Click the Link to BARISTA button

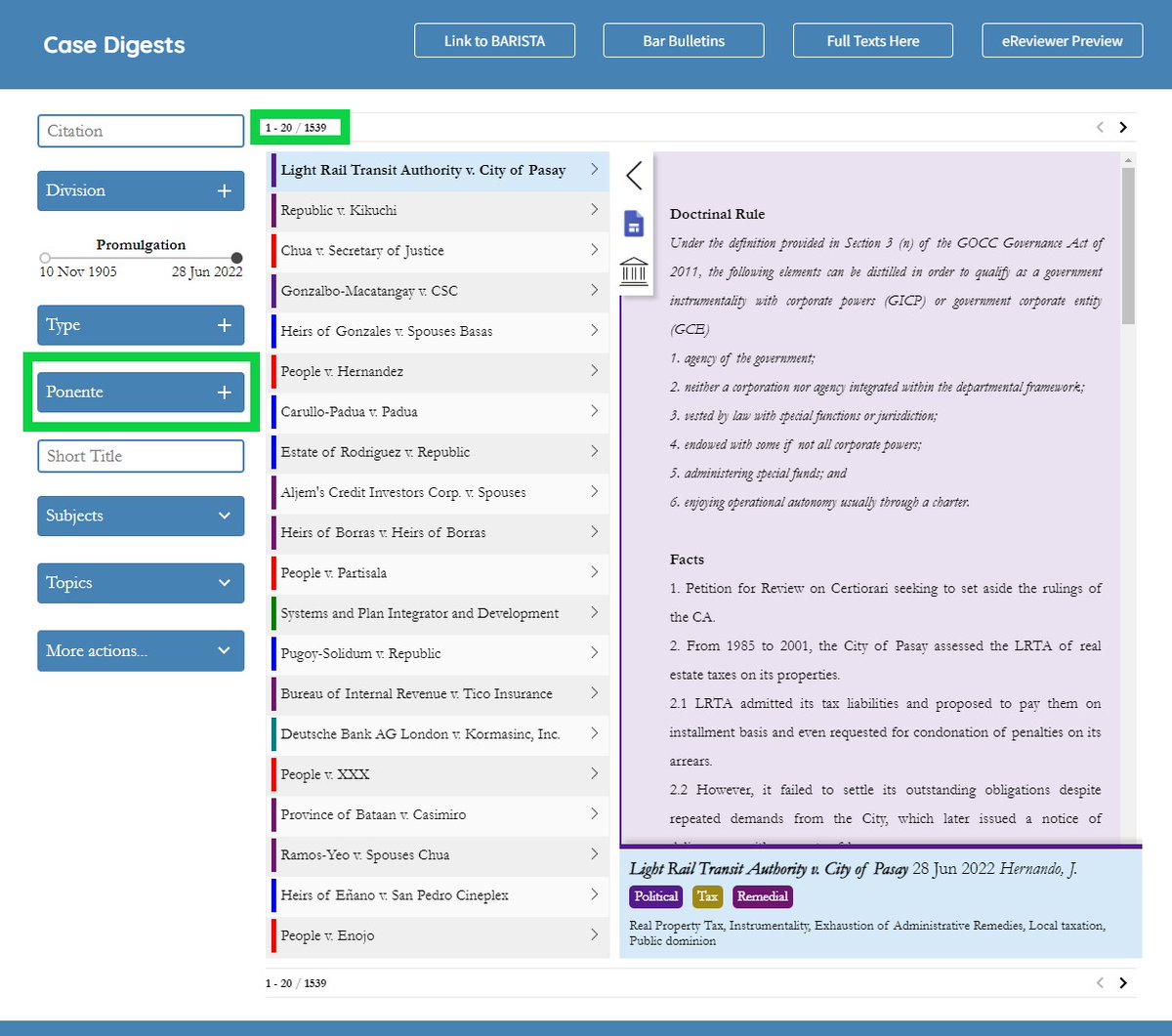click(x=494, y=41)
